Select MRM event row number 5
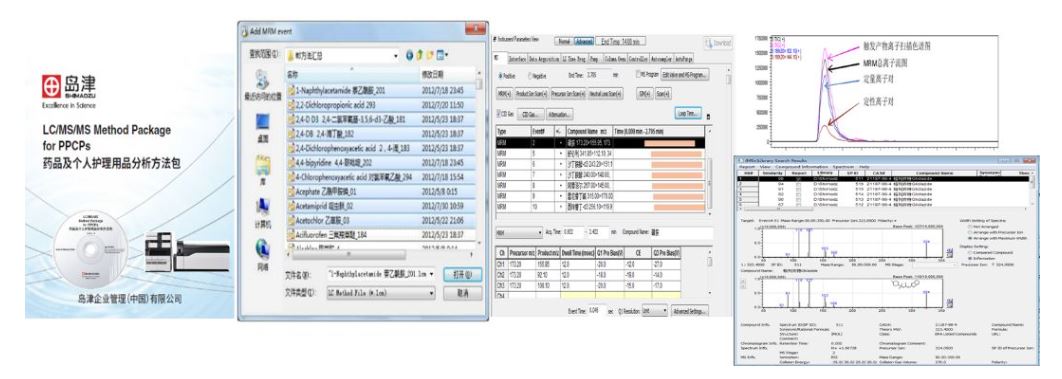 600,153
